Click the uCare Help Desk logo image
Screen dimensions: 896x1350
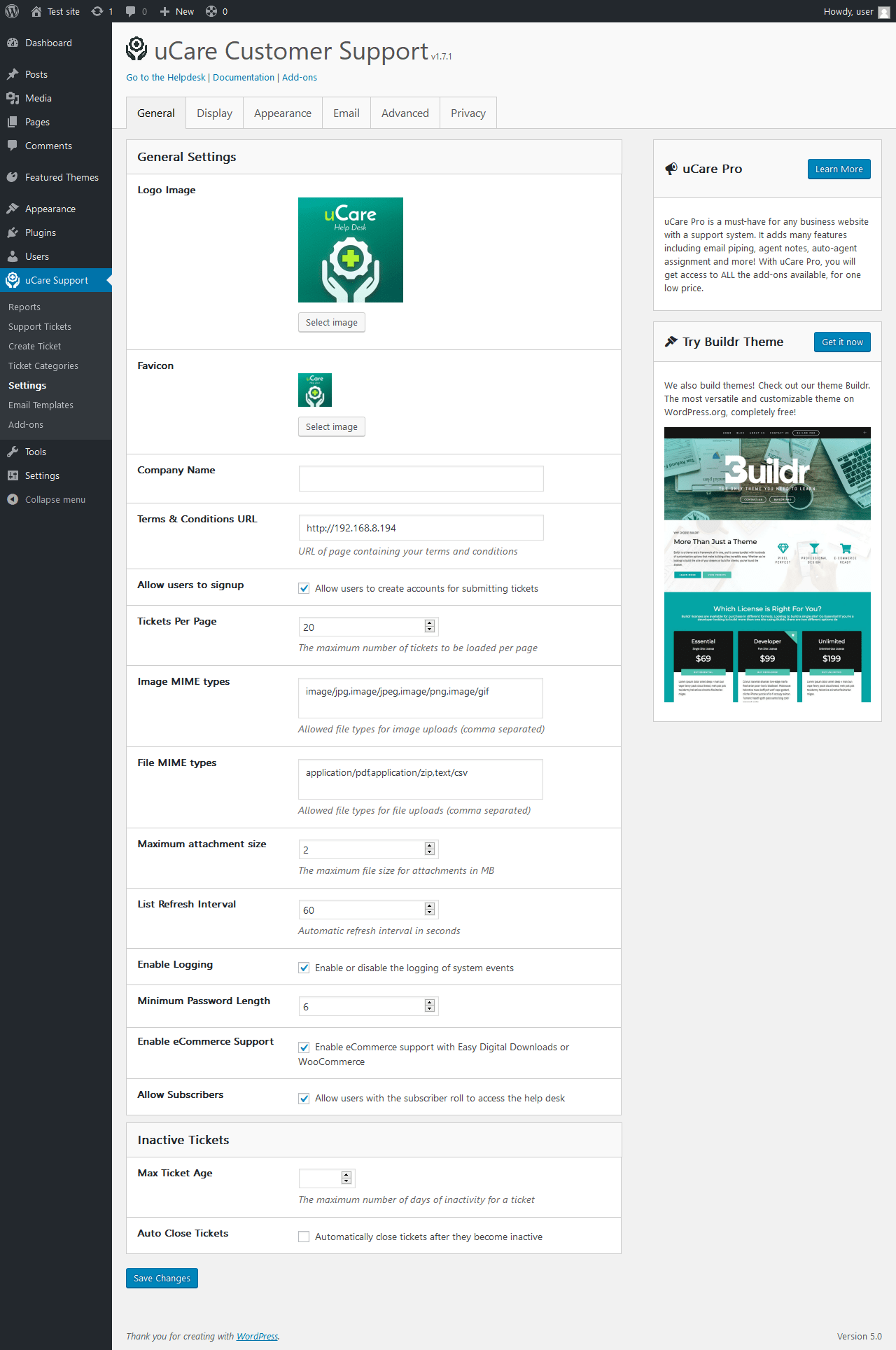pos(351,250)
